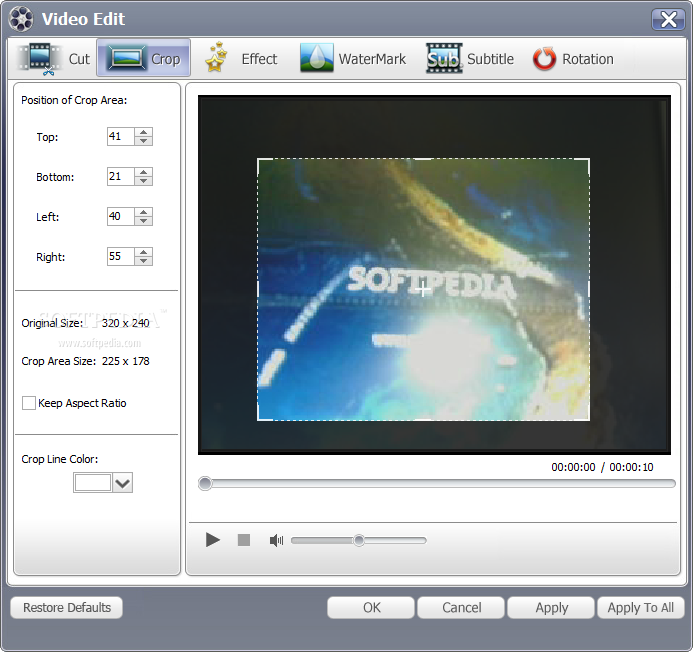The width and height of the screenshot is (693, 652).
Task: Open the Cut tab
Action: pos(54,59)
